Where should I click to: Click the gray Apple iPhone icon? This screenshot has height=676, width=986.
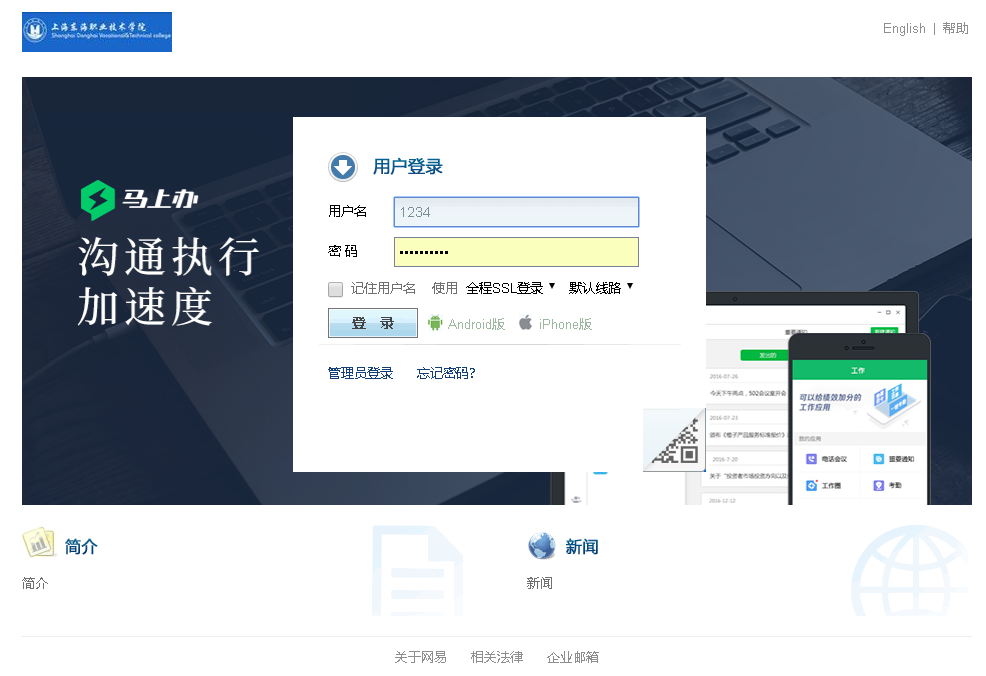point(525,323)
